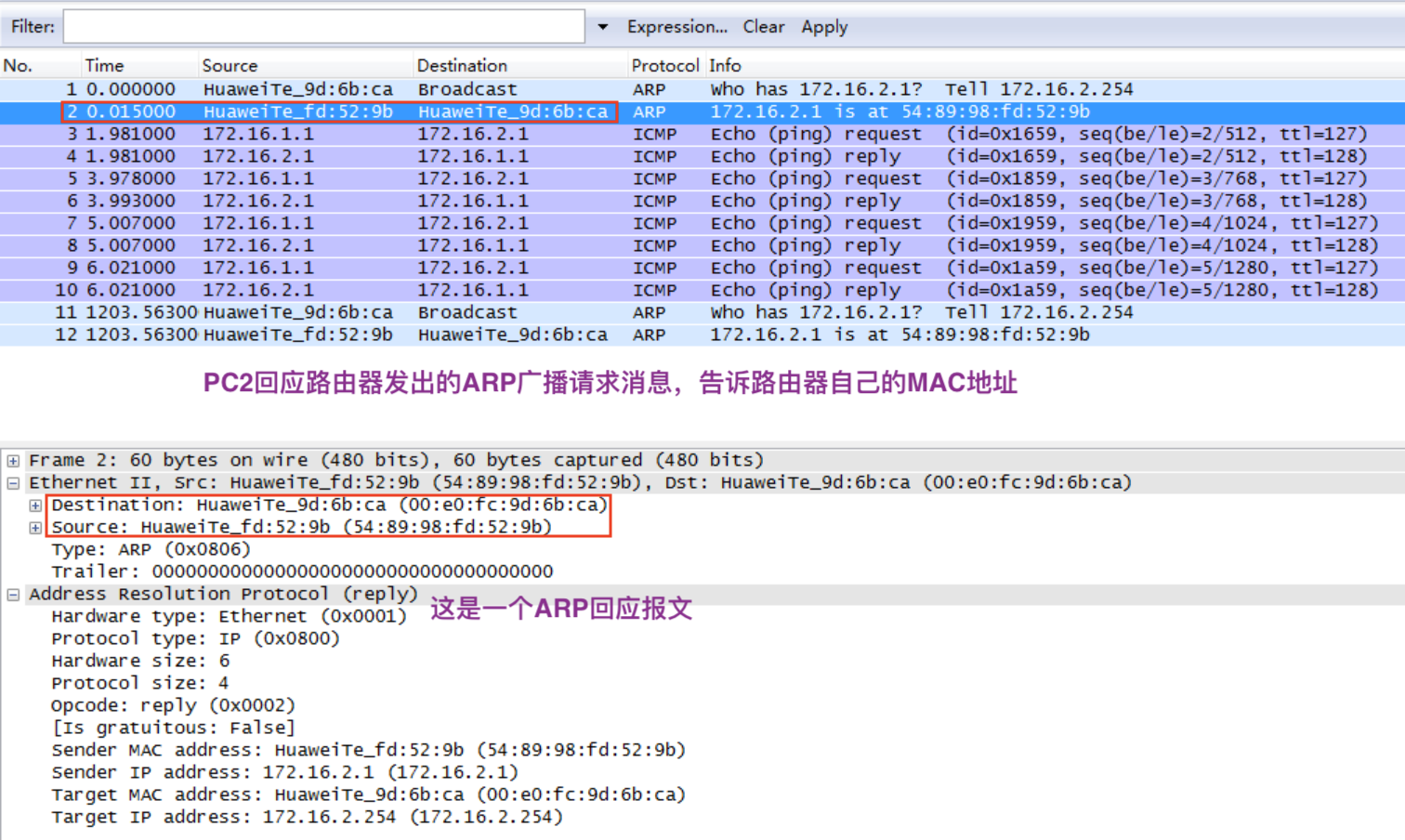Image resolution: width=1405 pixels, height=840 pixels.
Task: Select Opcode: reply (0x0002) field
Action: [173, 705]
